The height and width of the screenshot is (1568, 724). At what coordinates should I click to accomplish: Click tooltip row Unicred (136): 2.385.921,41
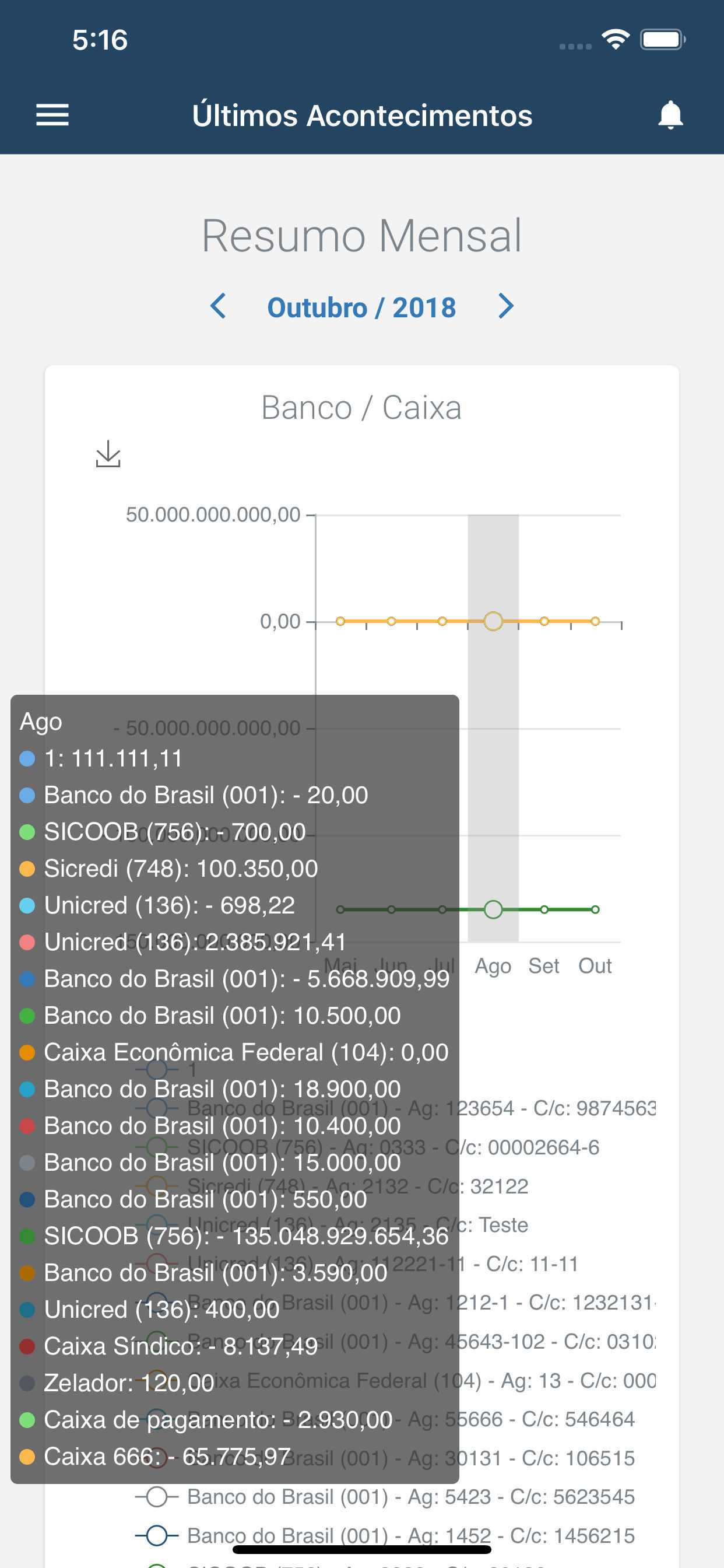point(183,942)
